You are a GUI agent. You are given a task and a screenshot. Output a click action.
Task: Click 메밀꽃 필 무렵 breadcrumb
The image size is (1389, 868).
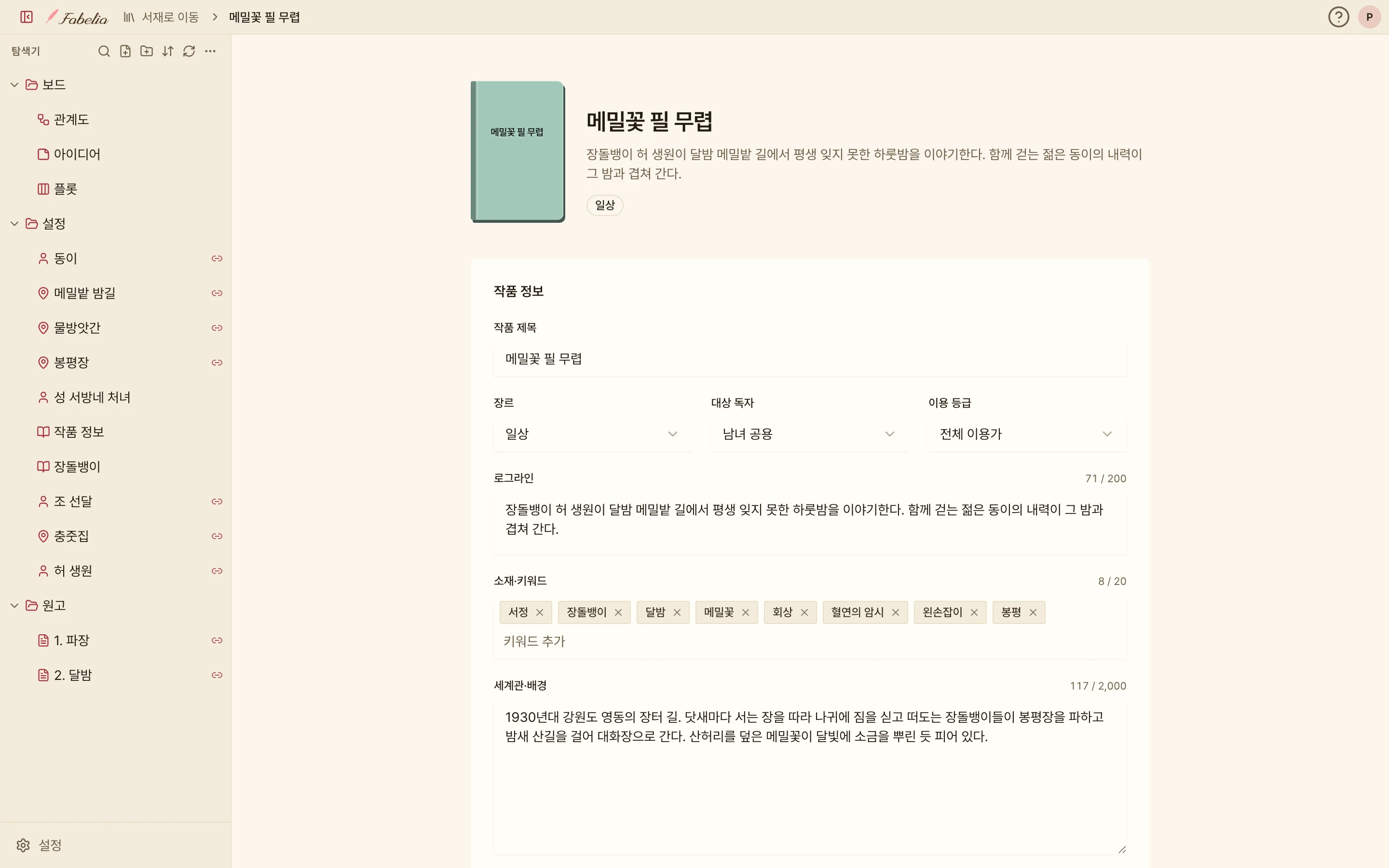(x=265, y=17)
